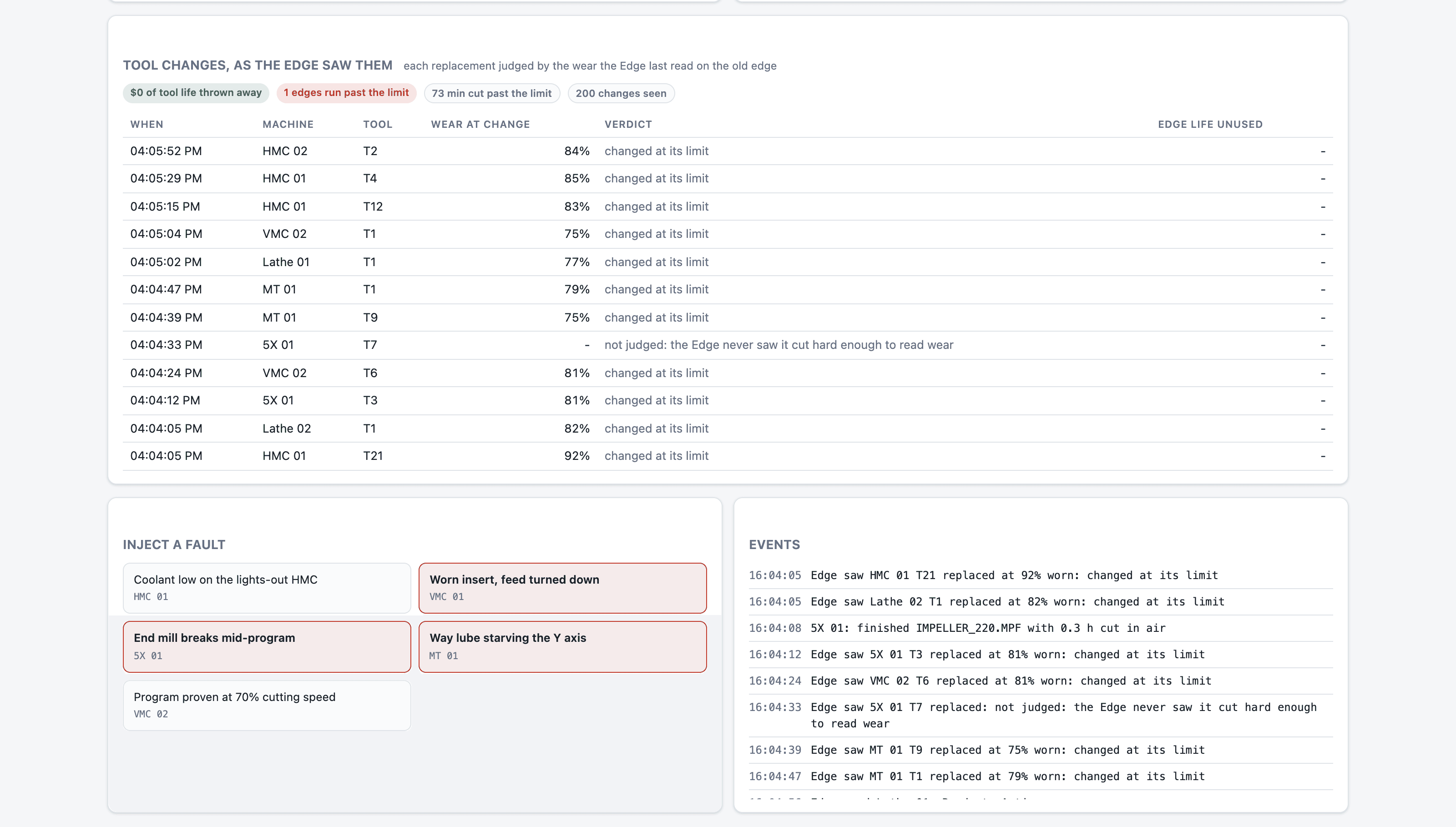
Task: Click T12 tool cell in HMC 01 row
Action: tap(373, 207)
